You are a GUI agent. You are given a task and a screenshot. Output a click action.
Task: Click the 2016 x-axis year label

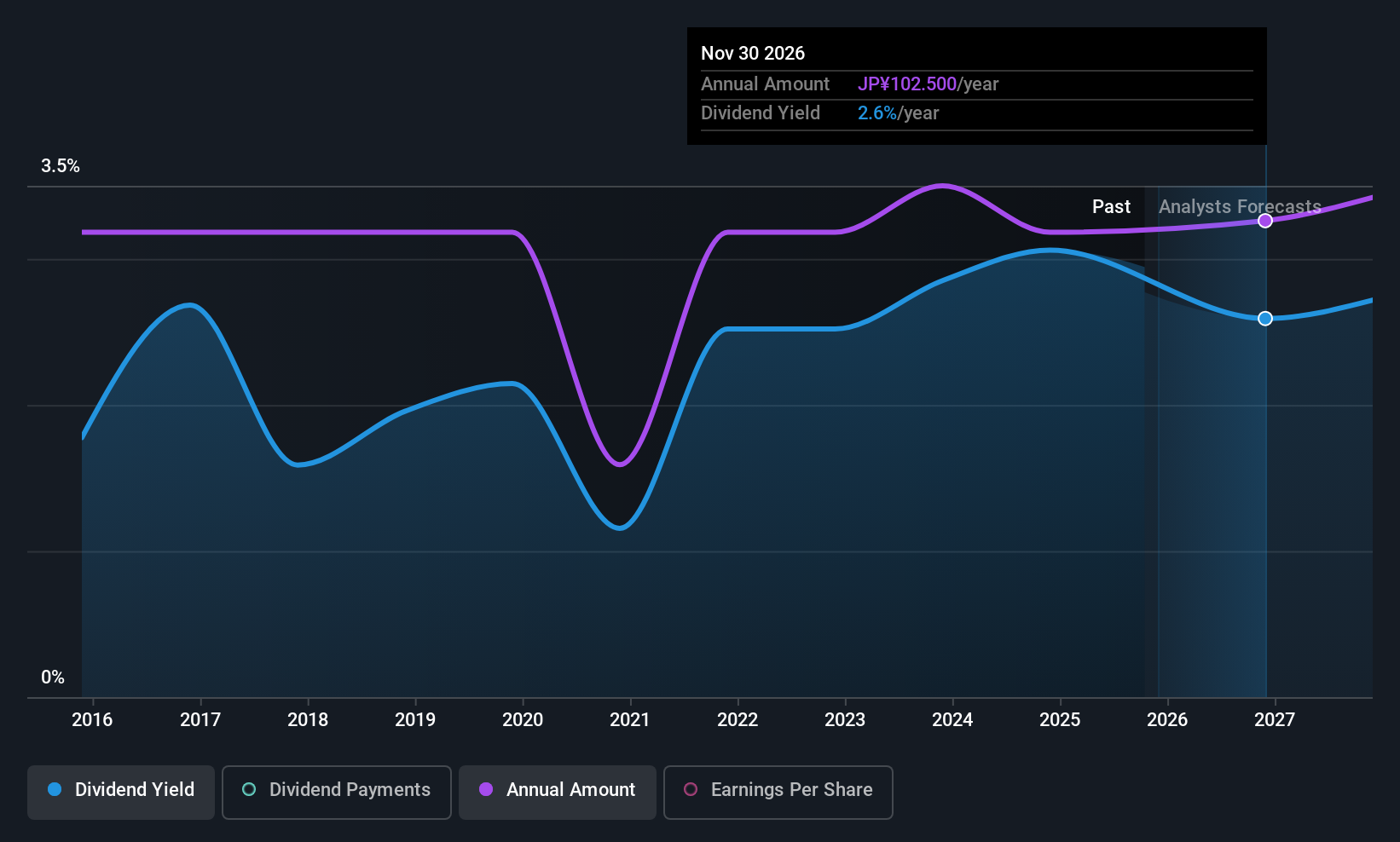point(92,719)
